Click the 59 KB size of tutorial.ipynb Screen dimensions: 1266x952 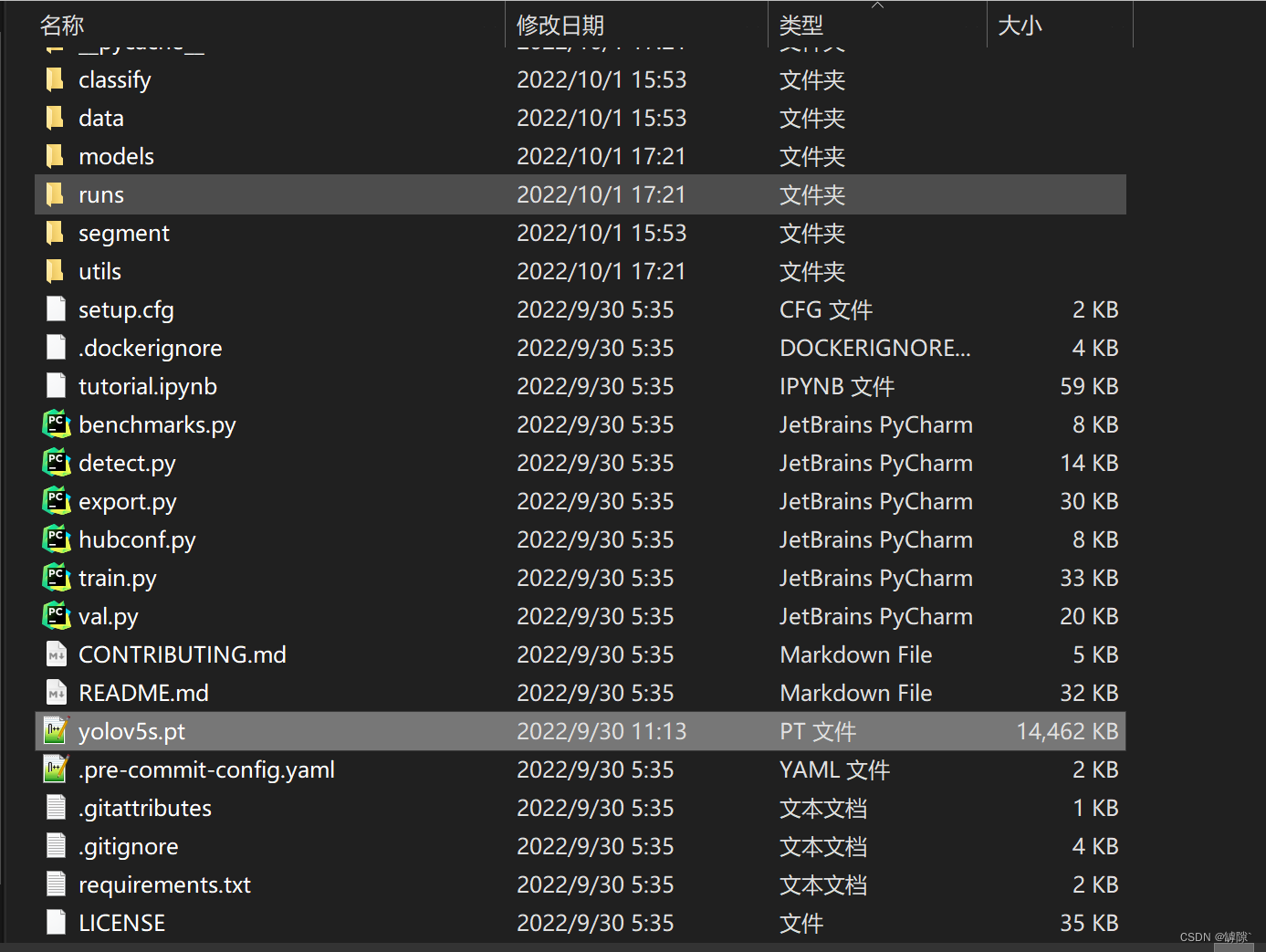[x=1089, y=386]
